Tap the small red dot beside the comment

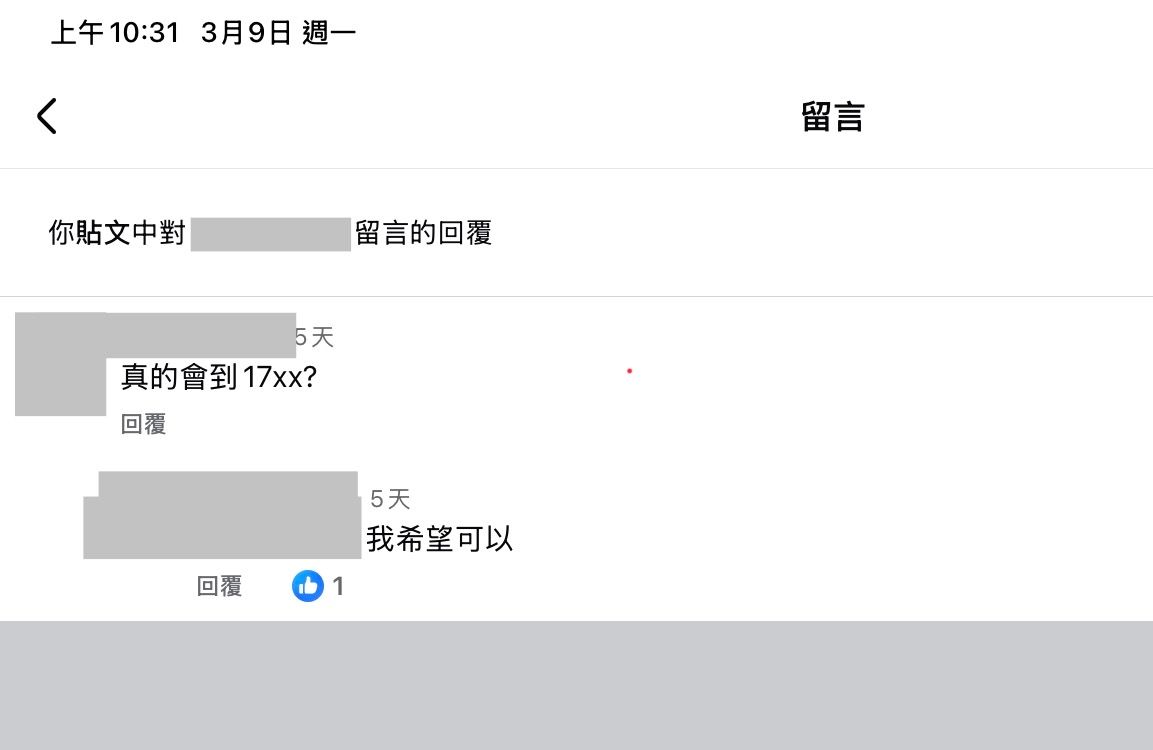click(629, 371)
